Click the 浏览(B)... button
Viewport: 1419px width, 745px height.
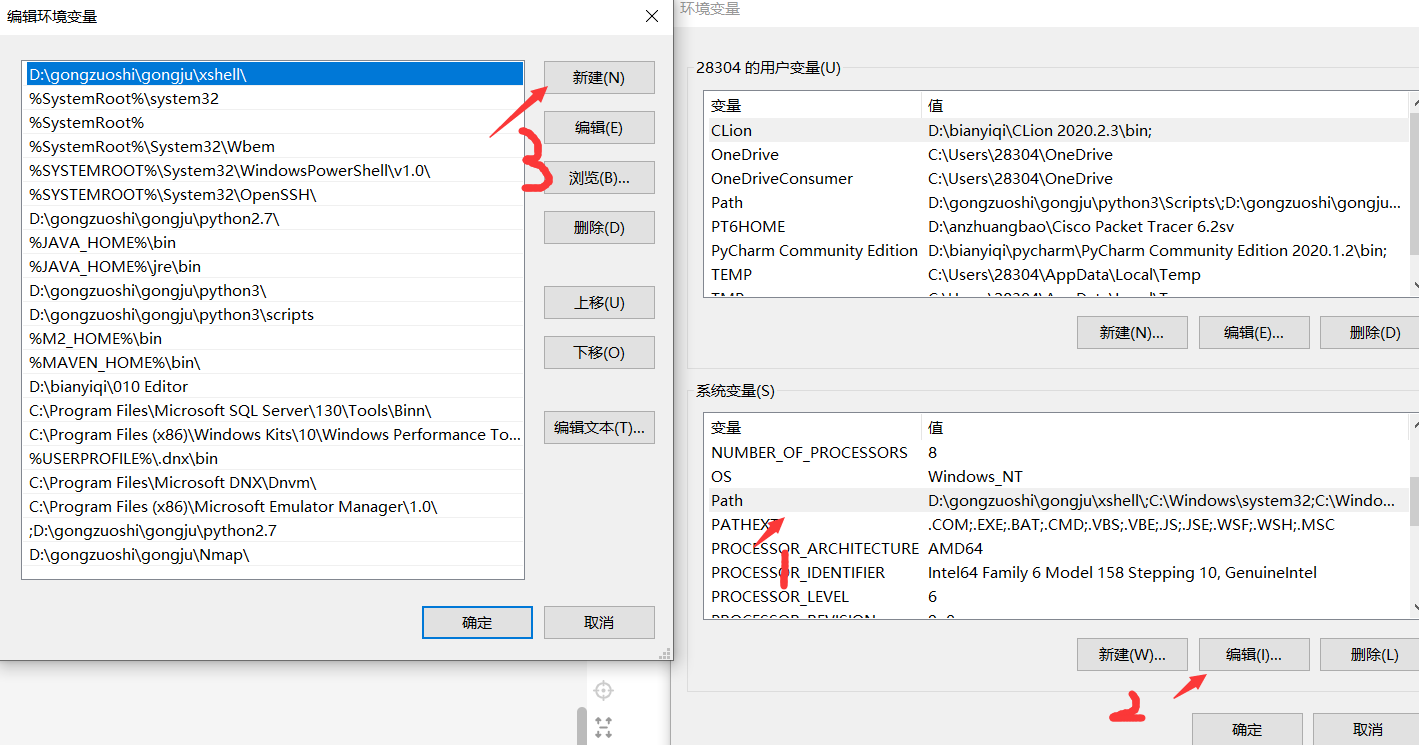599,177
